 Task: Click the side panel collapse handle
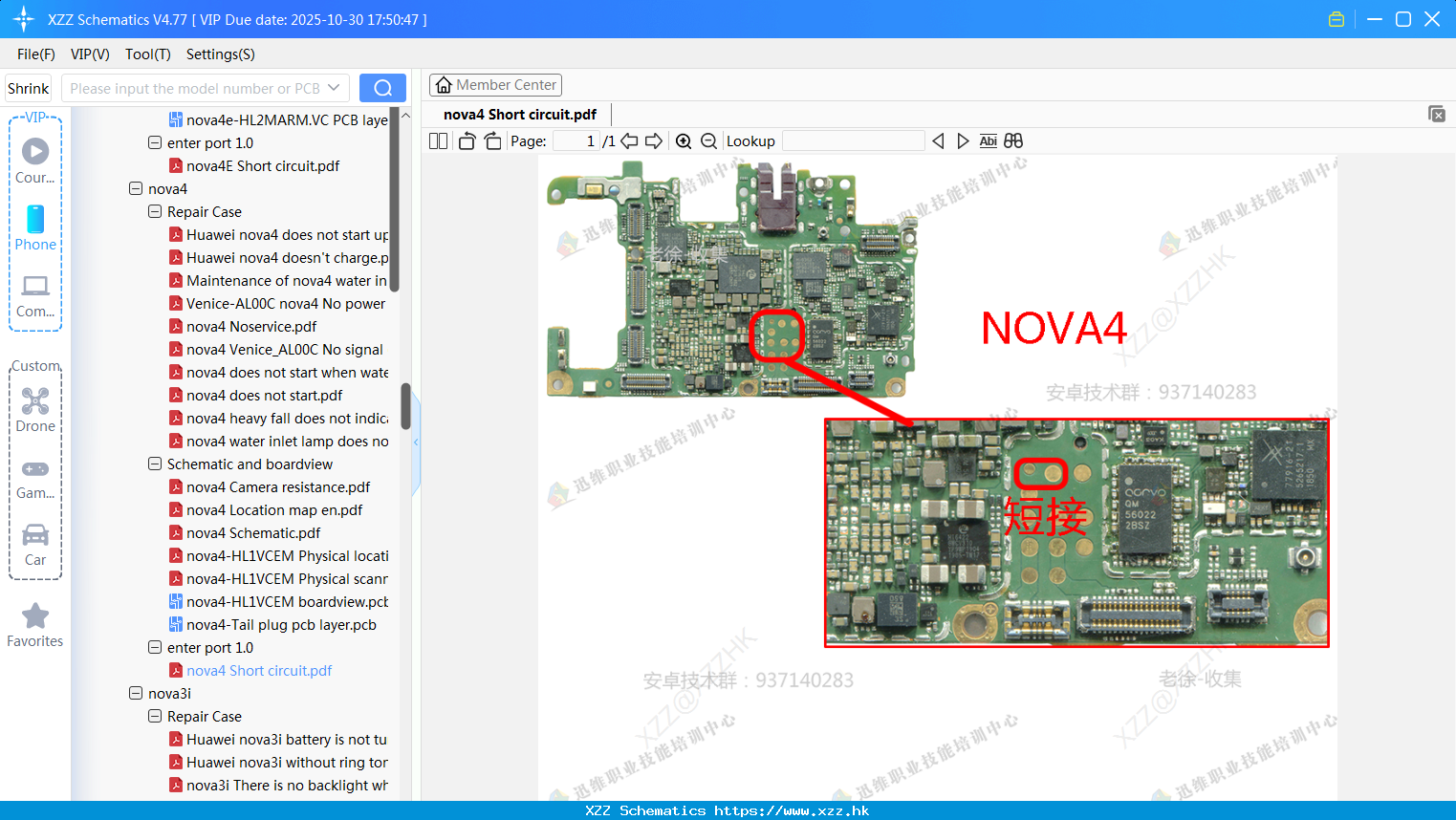coord(416,442)
